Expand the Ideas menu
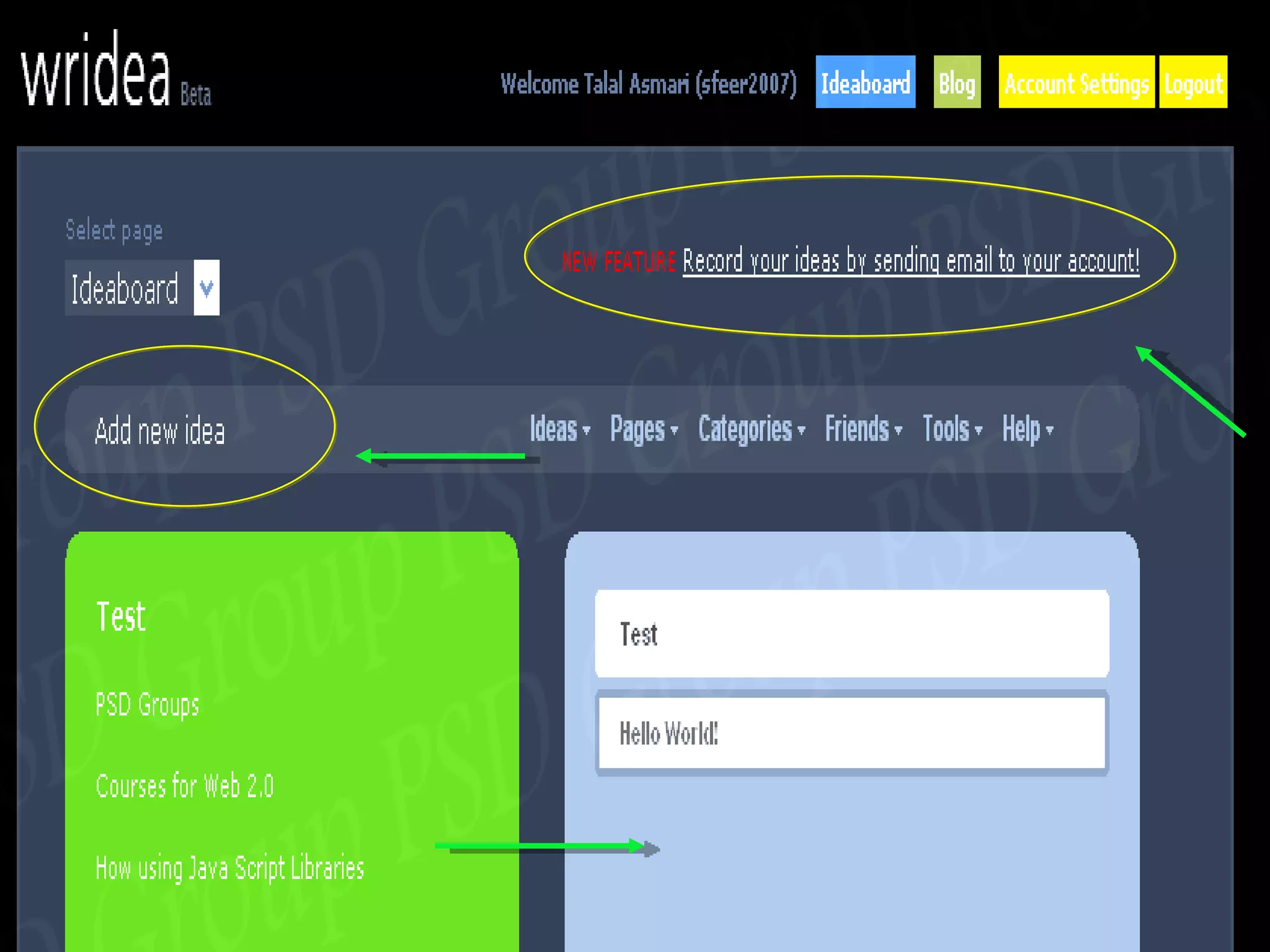 click(559, 429)
